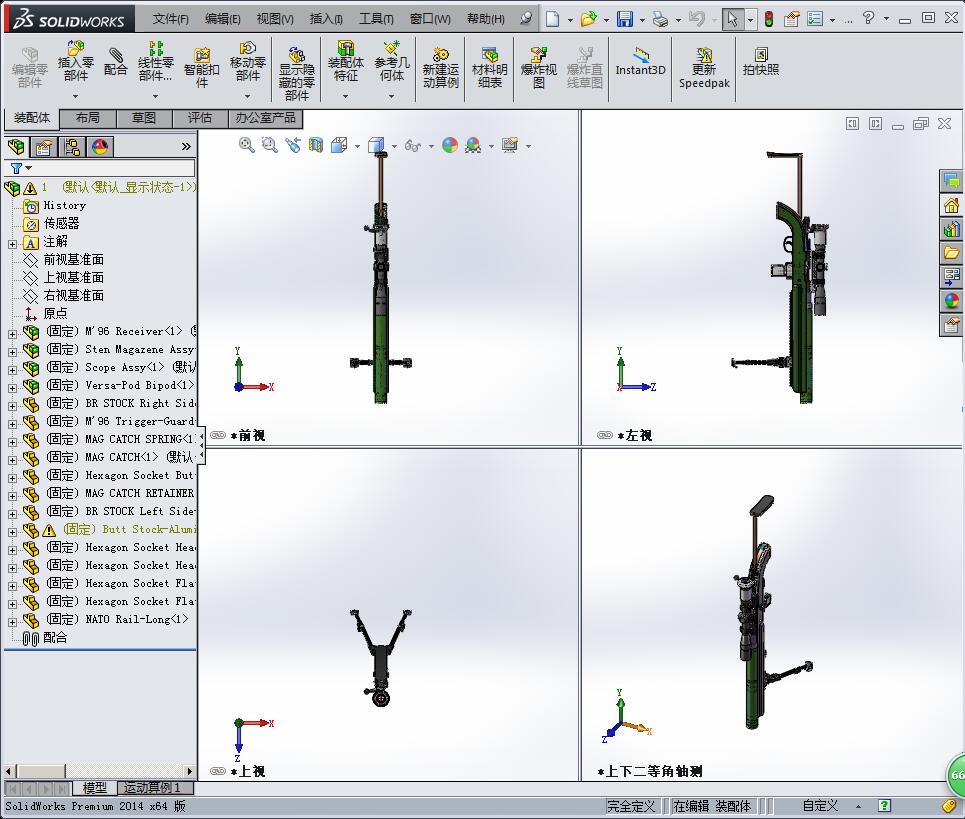Open the 插入零部件 dropdown arrow

click(75, 97)
